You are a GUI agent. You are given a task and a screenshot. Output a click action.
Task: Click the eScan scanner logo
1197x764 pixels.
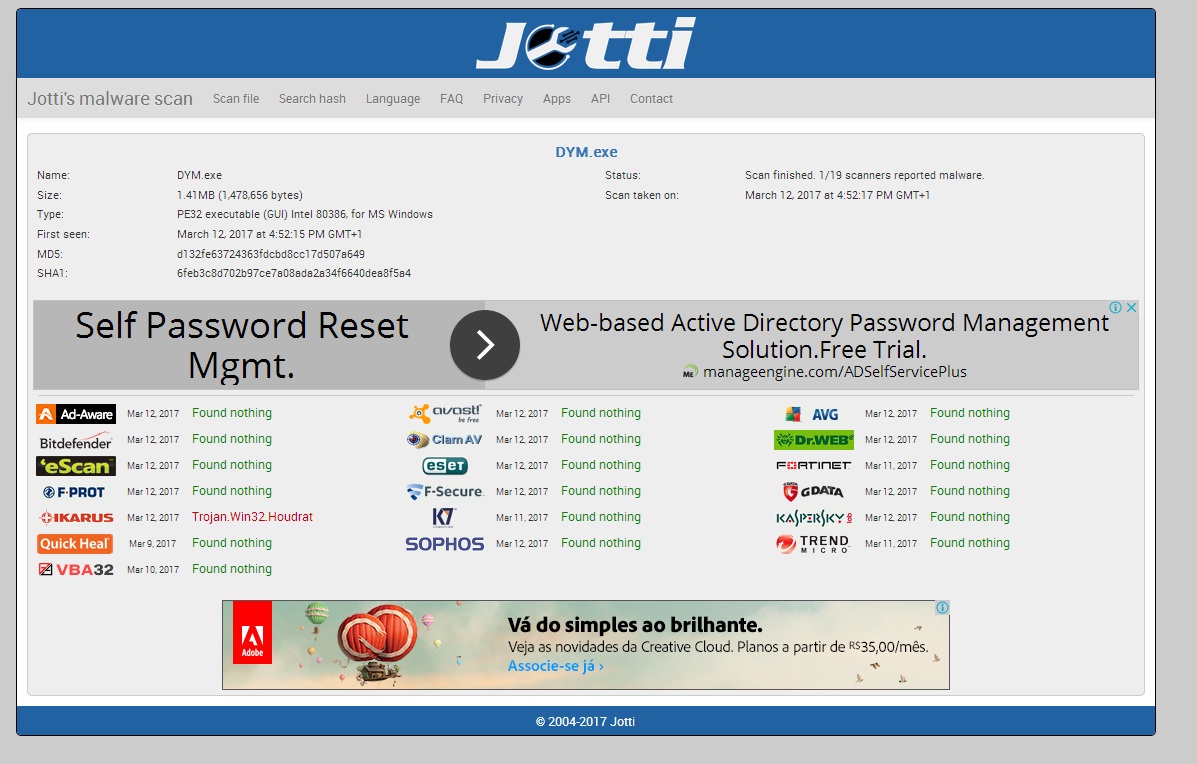(76, 466)
